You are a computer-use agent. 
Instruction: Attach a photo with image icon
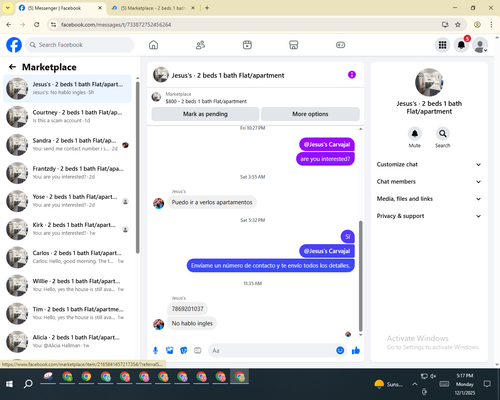[170, 350]
